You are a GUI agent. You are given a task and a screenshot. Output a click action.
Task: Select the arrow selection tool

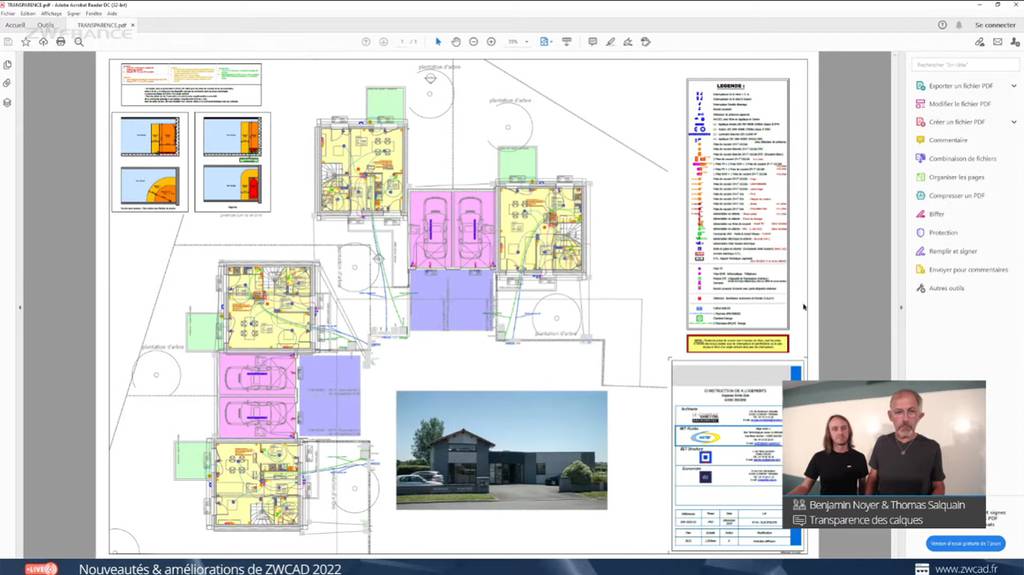pyautogui.click(x=438, y=42)
